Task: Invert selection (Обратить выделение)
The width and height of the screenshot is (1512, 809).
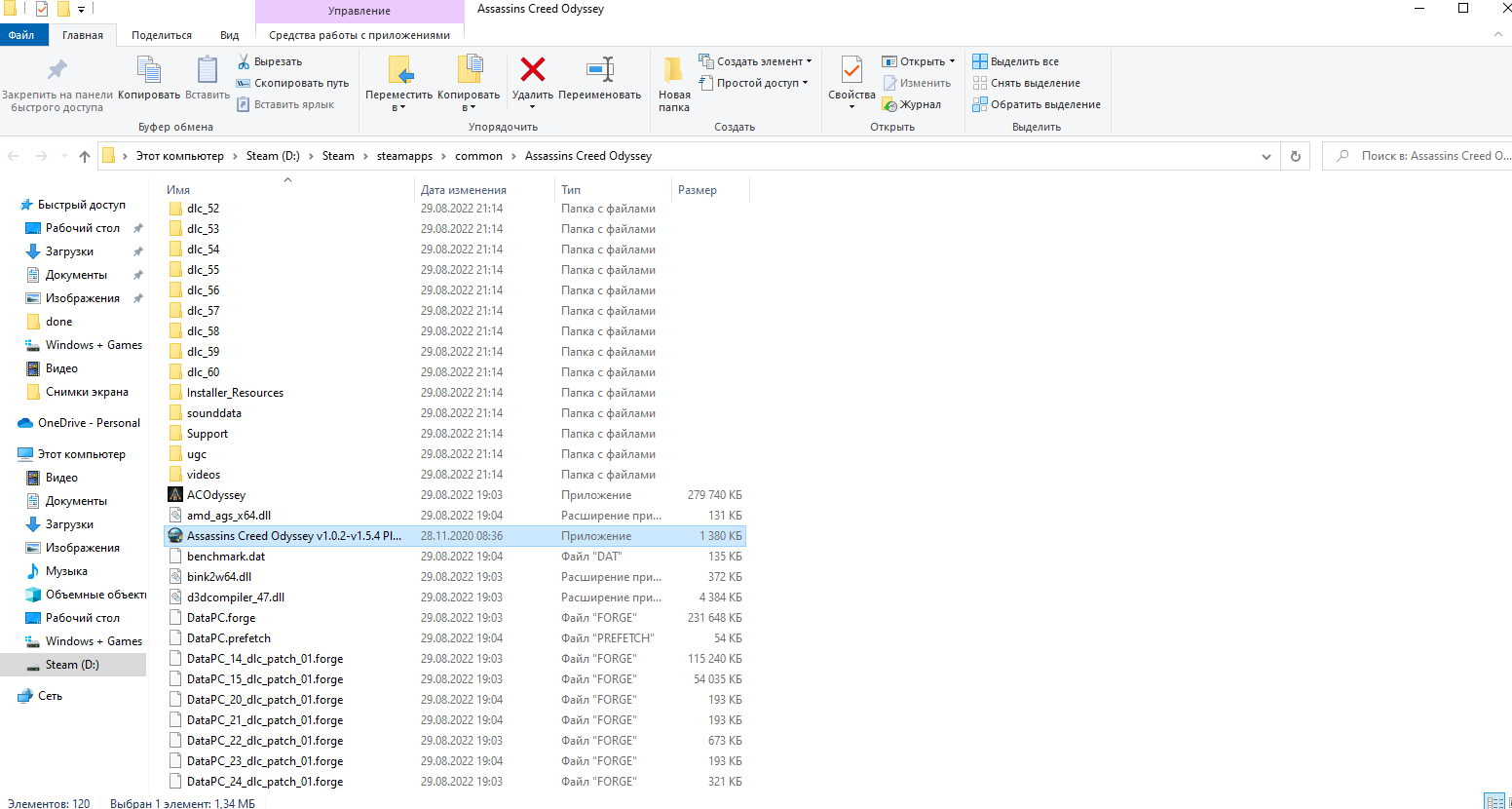Action: (1037, 104)
